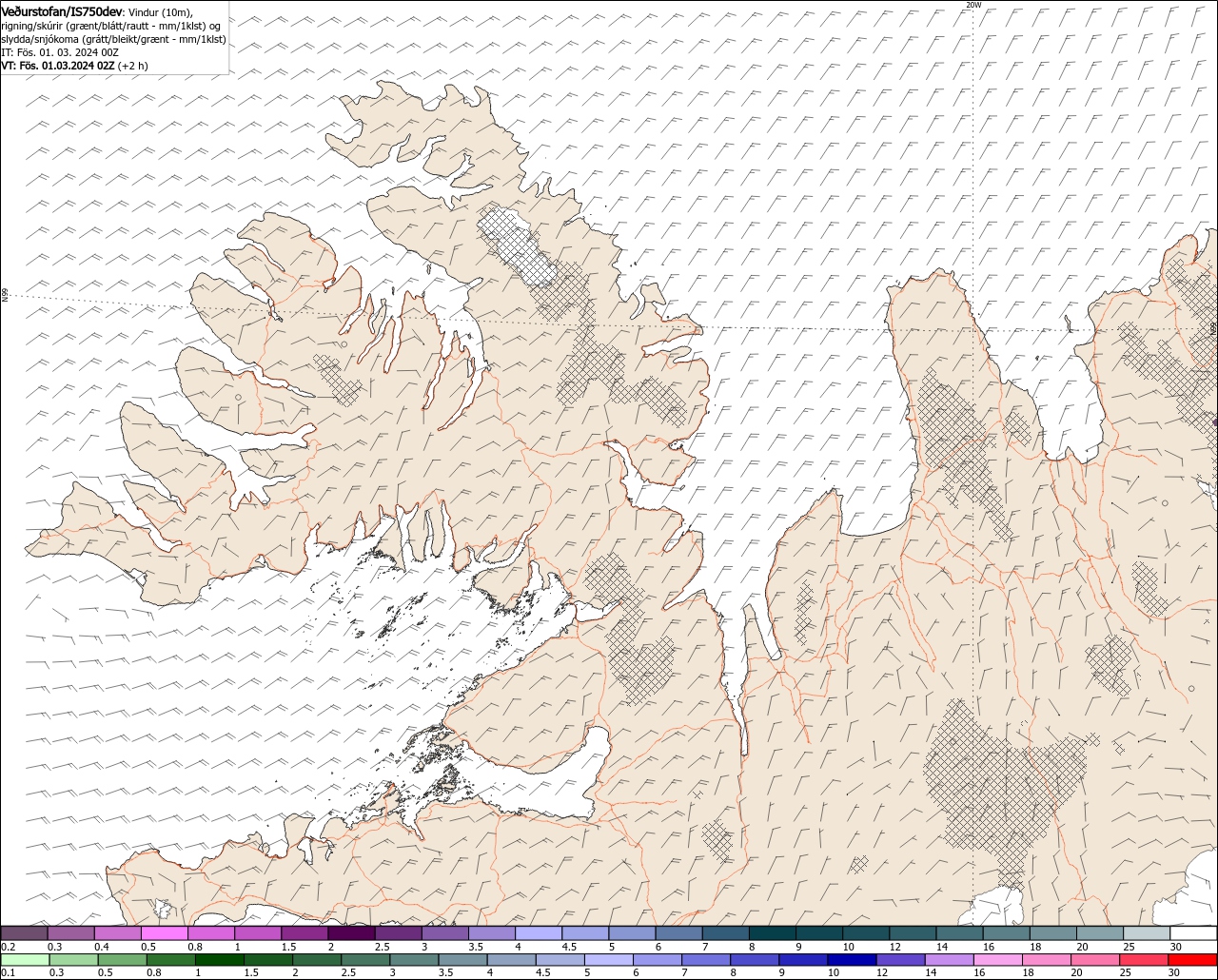Screen dimensions: 1218x980
Task: Click the 'slydda/snjókoma' legend description line
Action: pyautogui.click(x=114, y=39)
